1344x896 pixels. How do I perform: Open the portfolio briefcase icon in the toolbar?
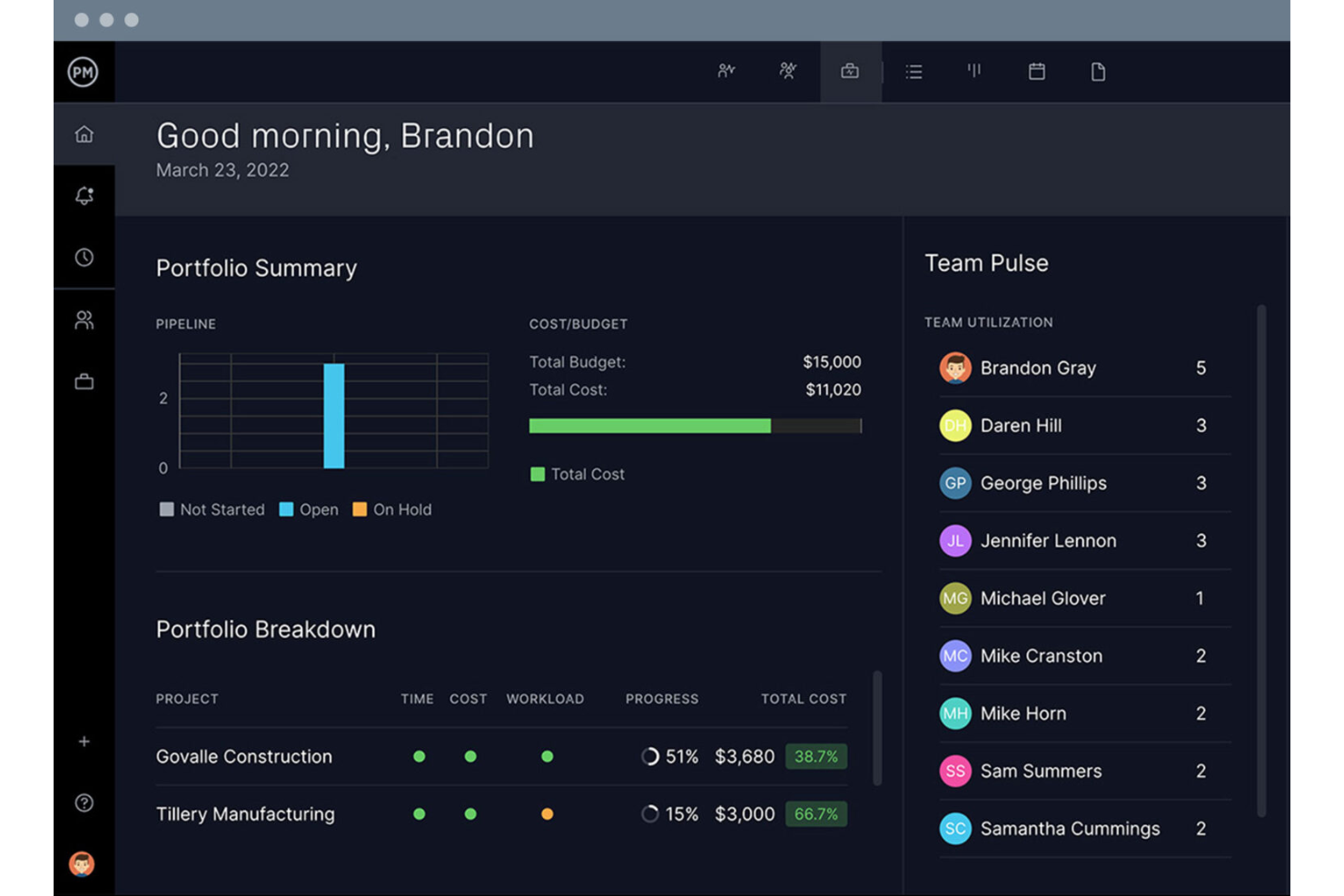click(850, 72)
